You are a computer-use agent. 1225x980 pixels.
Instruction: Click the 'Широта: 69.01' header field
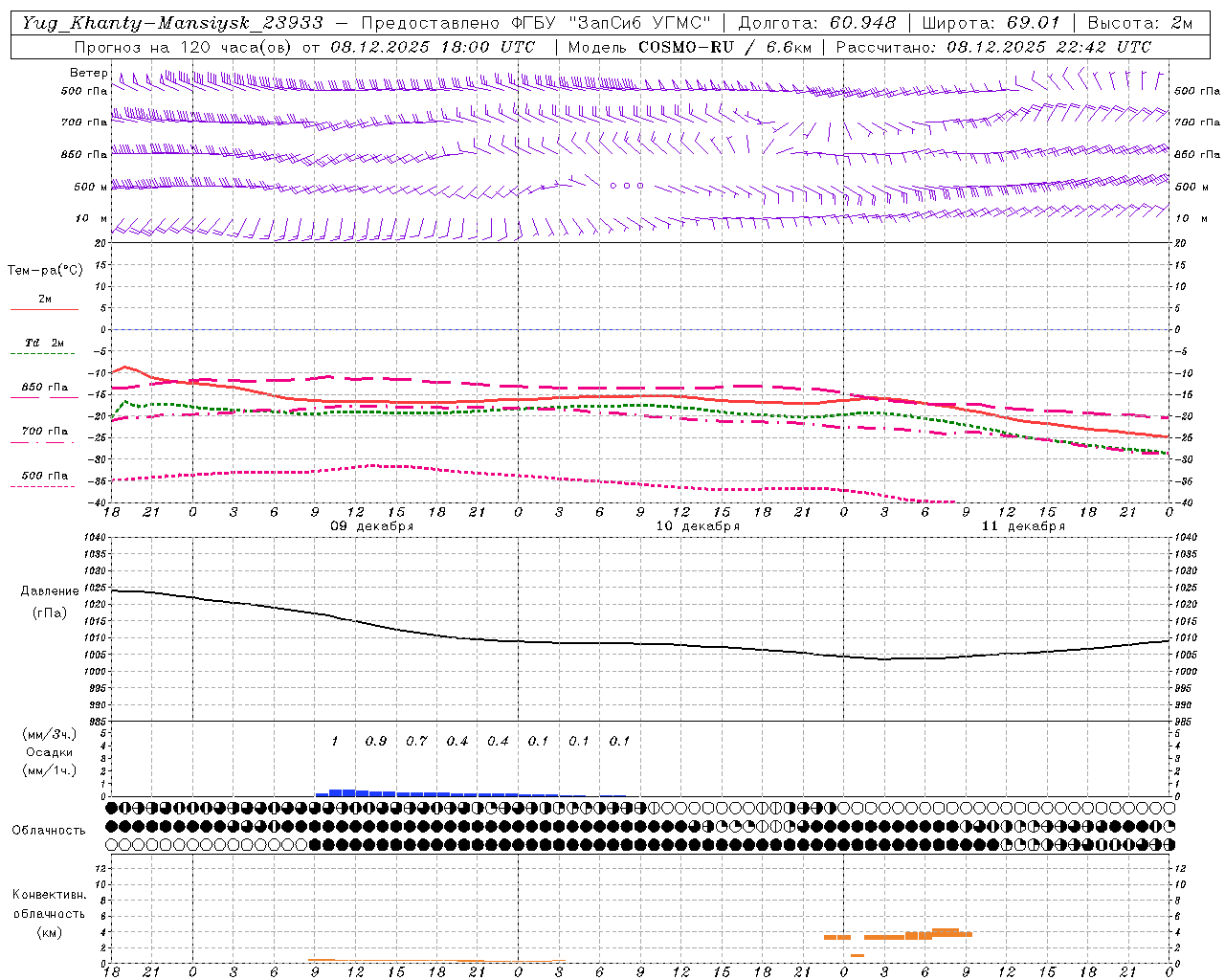click(991, 22)
